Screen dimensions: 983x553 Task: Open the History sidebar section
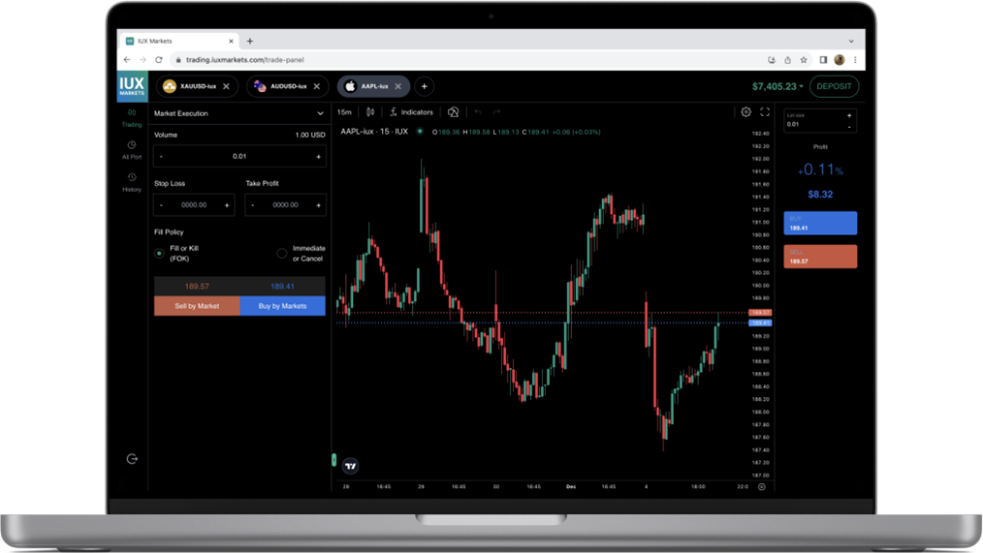pyautogui.click(x=132, y=182)
